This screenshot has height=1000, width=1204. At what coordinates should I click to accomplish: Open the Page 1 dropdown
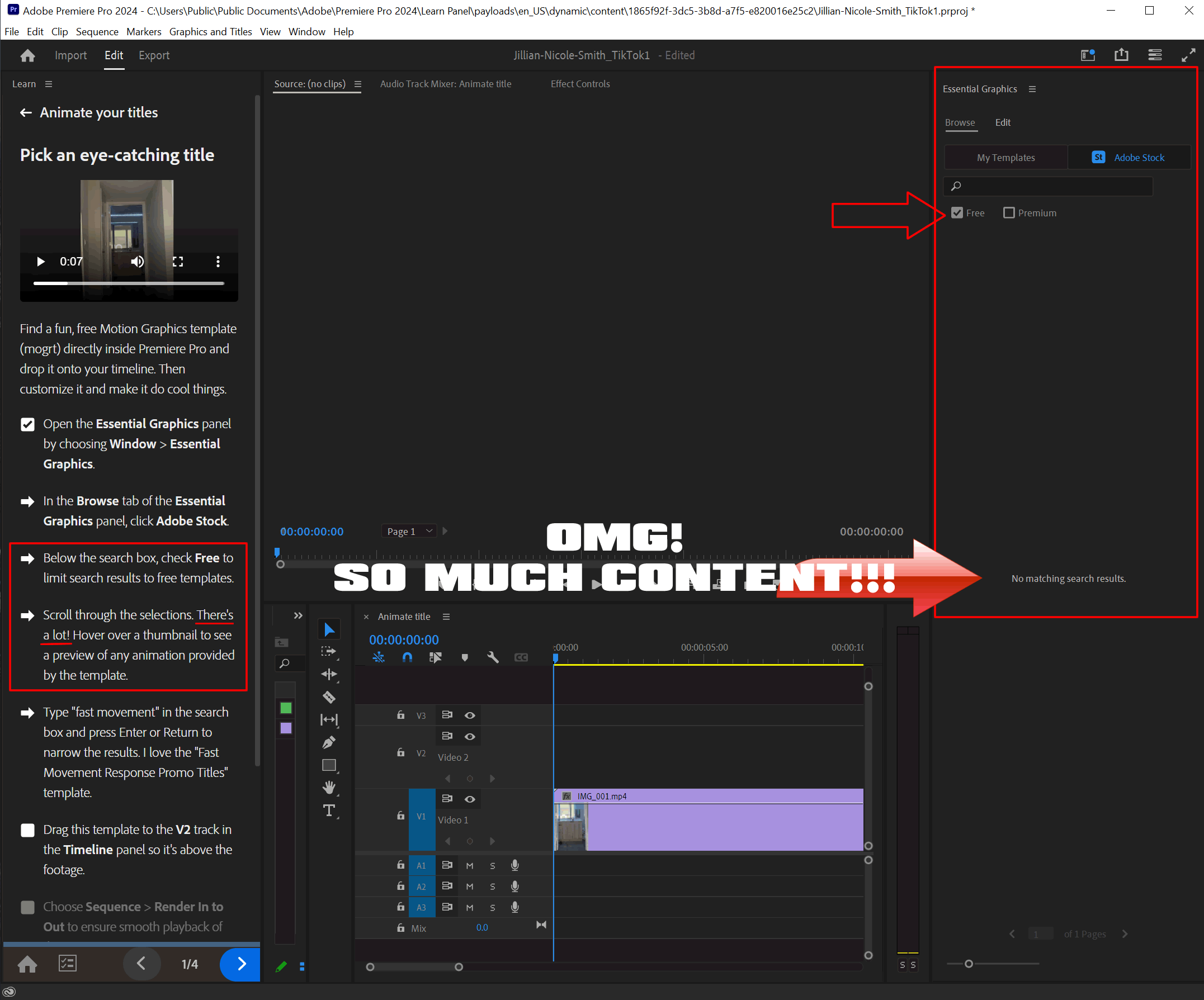click(409, 531)
